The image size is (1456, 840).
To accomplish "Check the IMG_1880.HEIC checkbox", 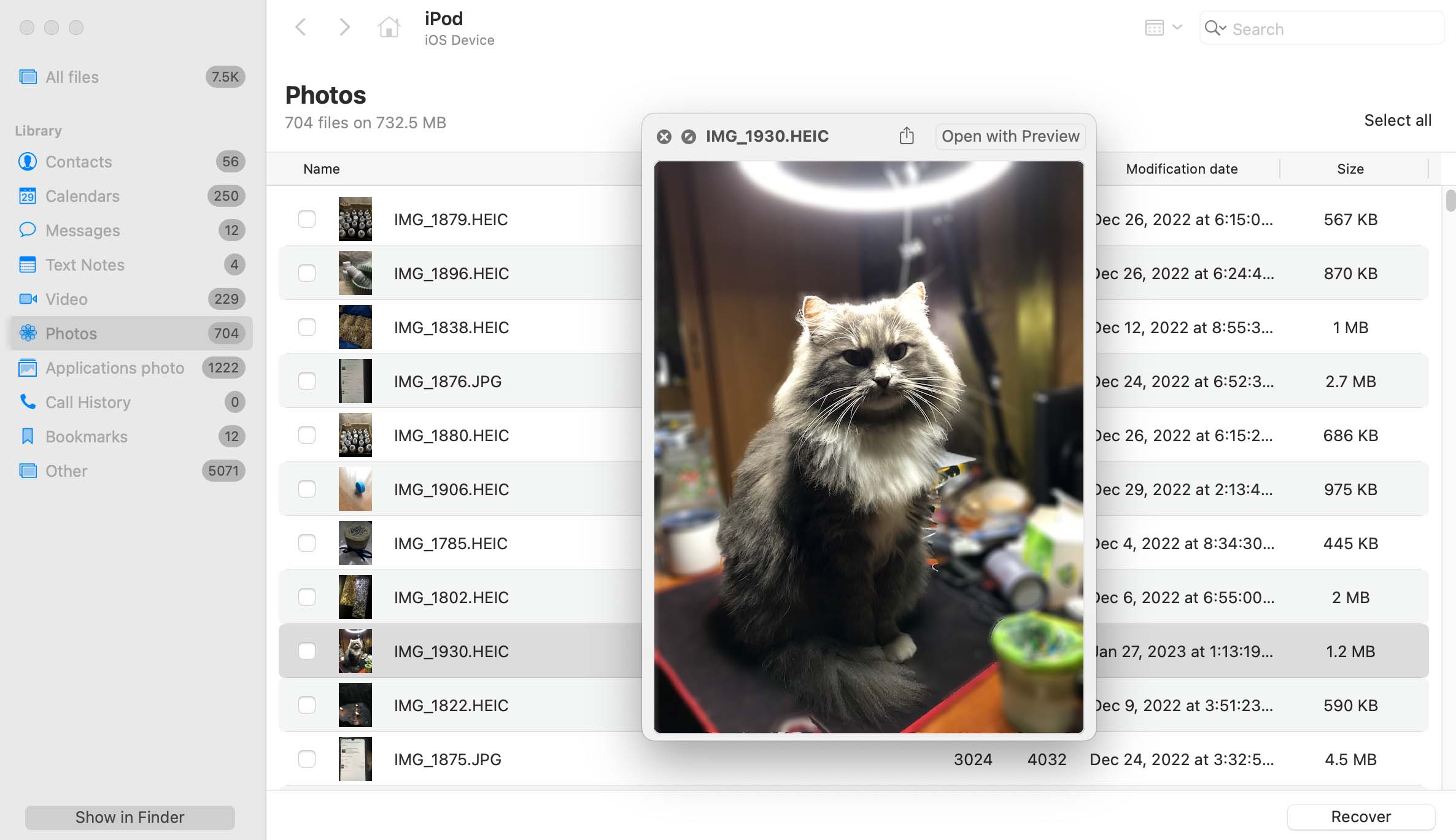I will (307, 435).
